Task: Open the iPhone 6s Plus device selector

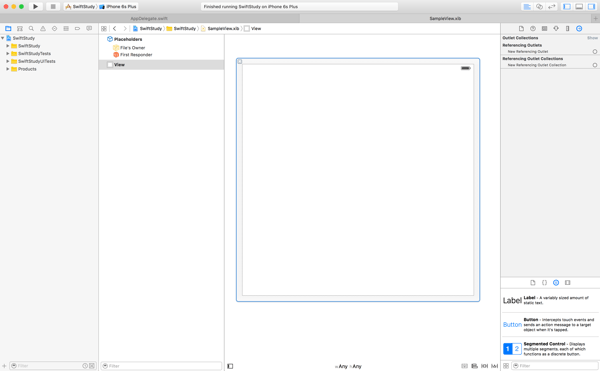Action: [118, 7]
